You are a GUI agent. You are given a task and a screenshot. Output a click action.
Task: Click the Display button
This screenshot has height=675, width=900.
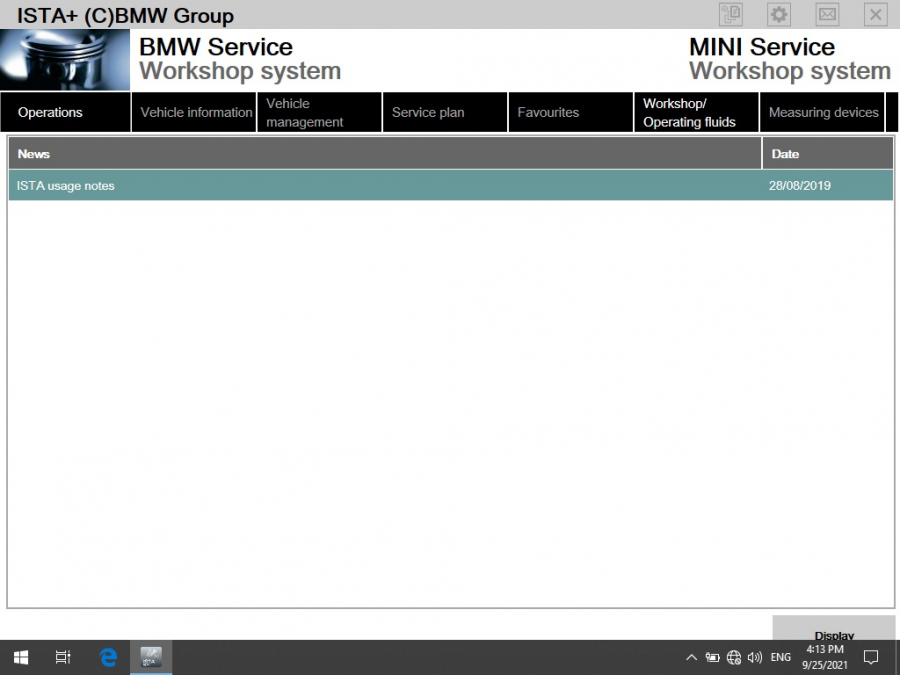[x=833, y=635]
